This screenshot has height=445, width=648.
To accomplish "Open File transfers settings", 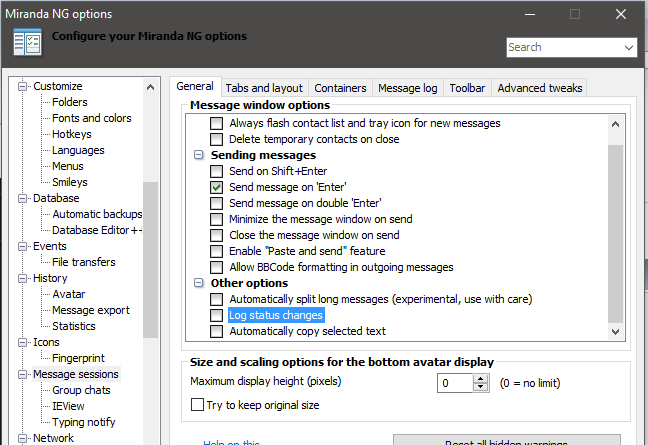I will coord(83,262).
